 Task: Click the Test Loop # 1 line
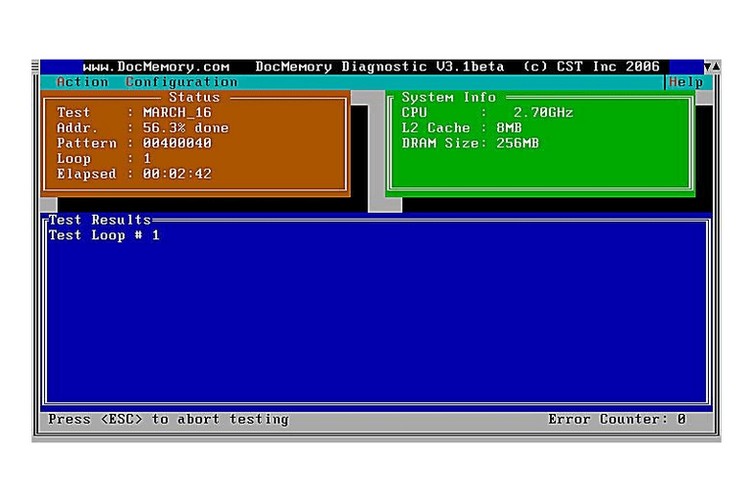(104, 236)
